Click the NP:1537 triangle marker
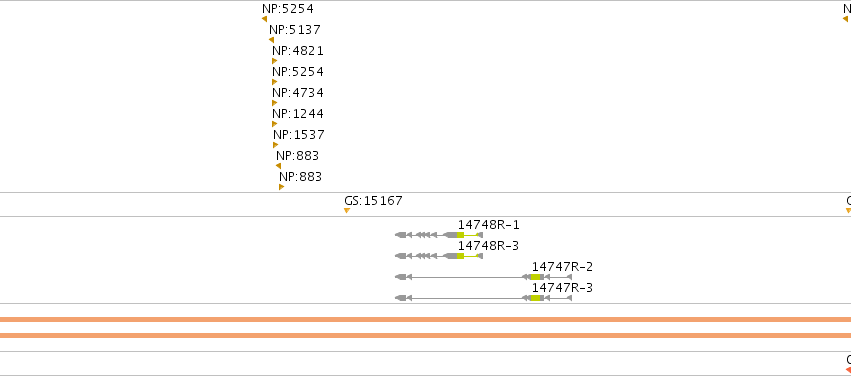Viewport: 851px width, 376px height. tap(276, 145)
